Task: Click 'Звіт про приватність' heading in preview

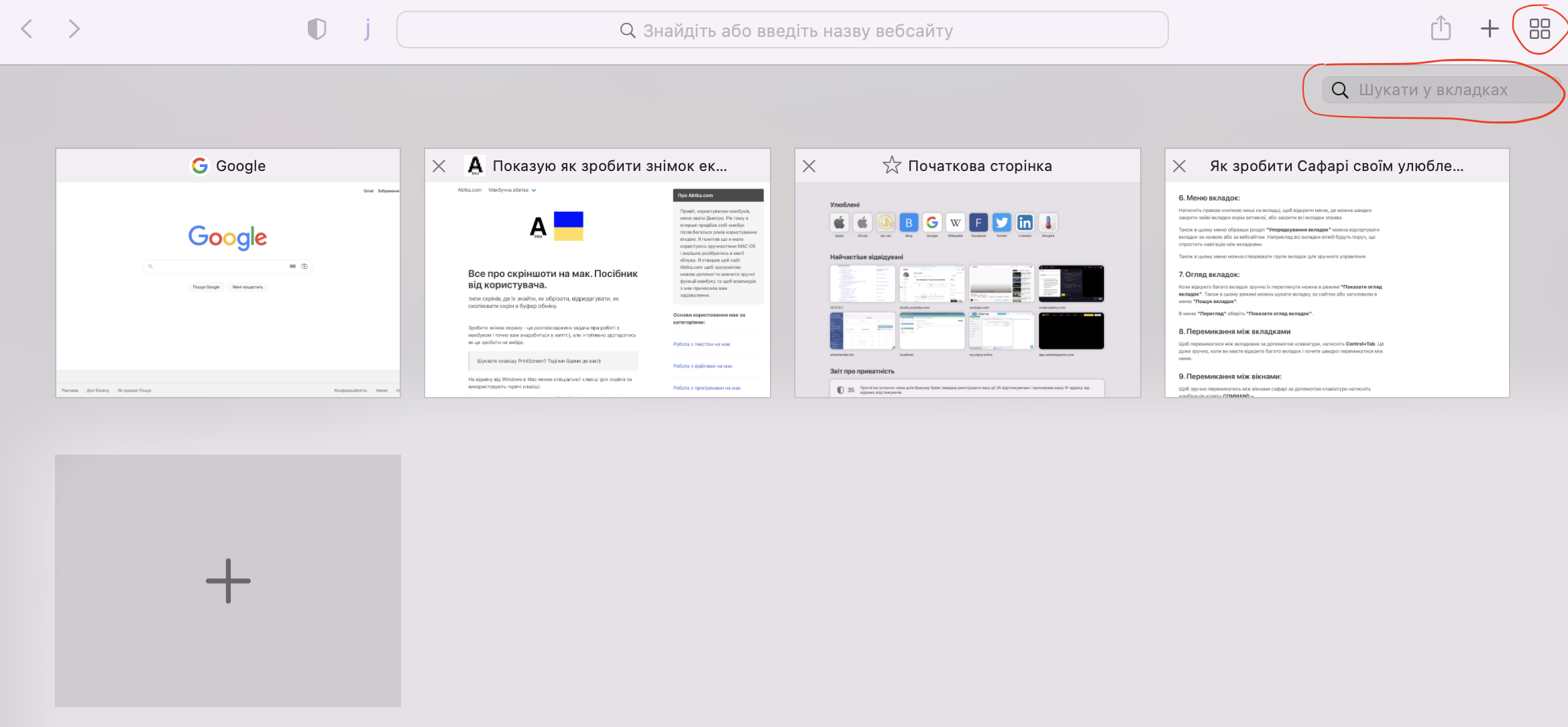Action: click(862, 371)
